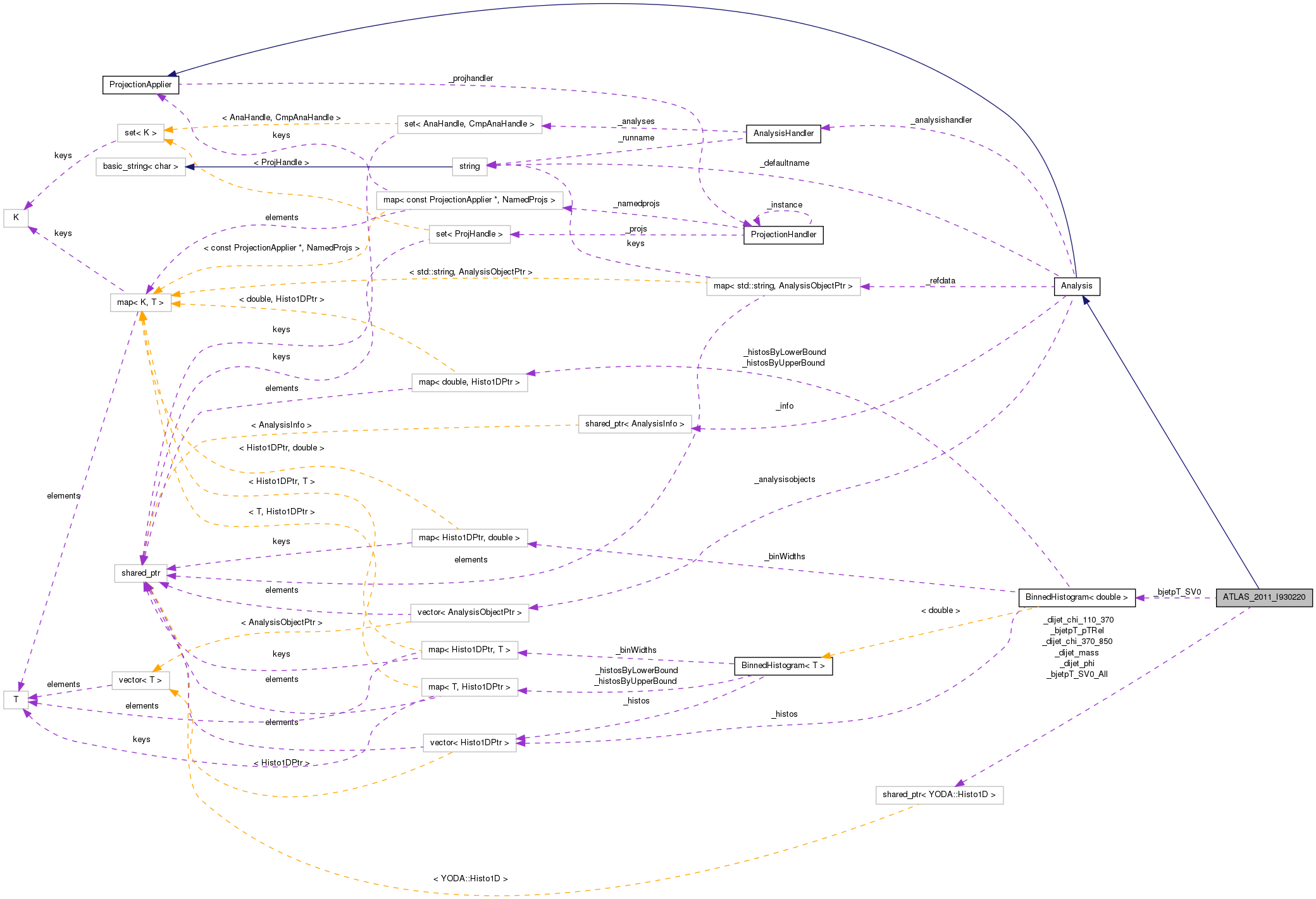Open the Analysis class node

click(x=1077, y=286)
